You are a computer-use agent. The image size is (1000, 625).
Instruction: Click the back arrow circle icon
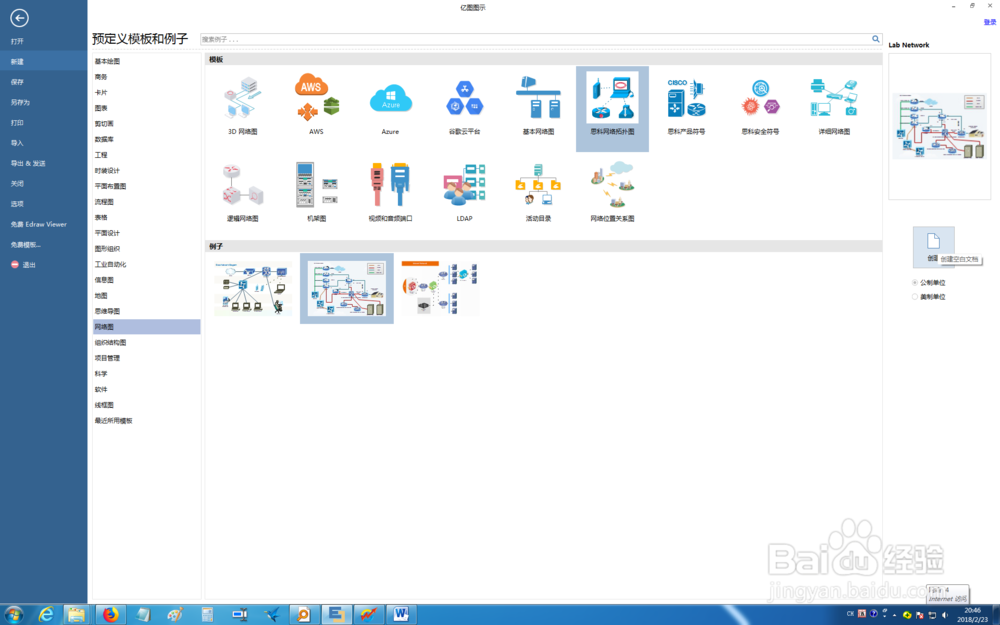19,18
